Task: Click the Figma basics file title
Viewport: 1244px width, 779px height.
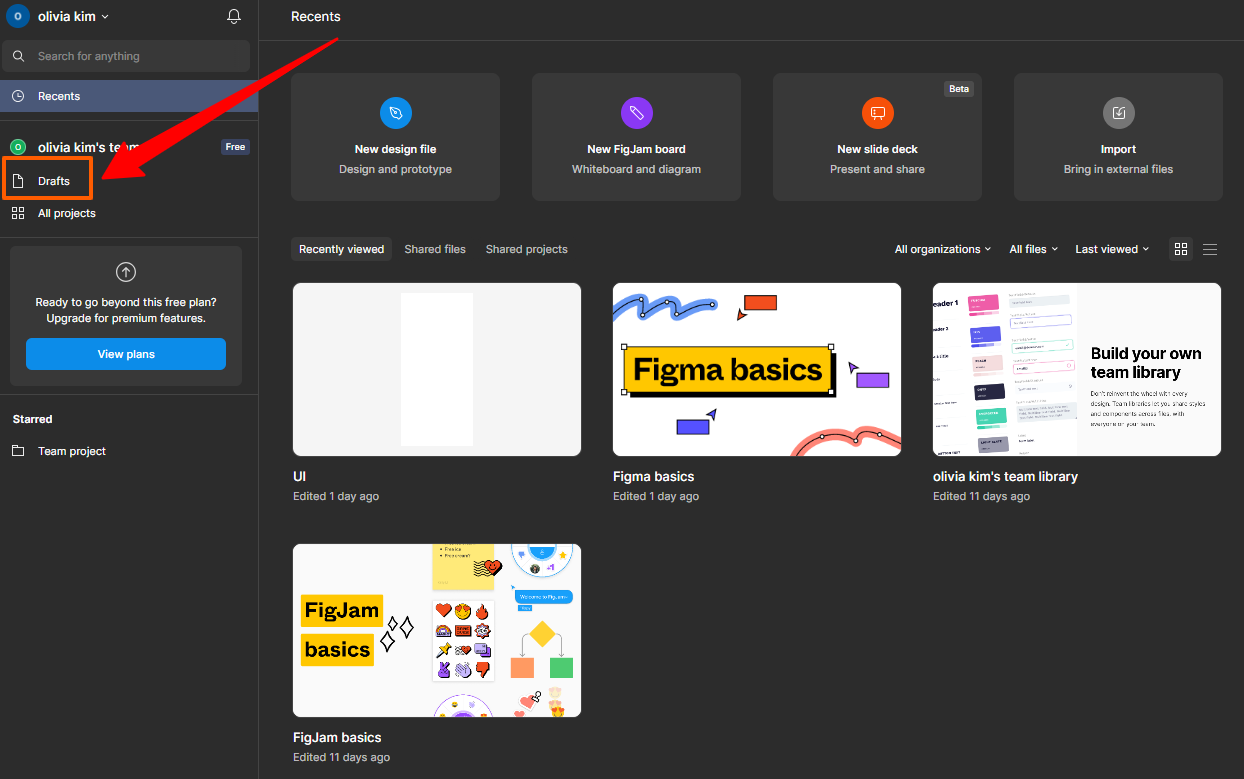Action: pos(653,477)
